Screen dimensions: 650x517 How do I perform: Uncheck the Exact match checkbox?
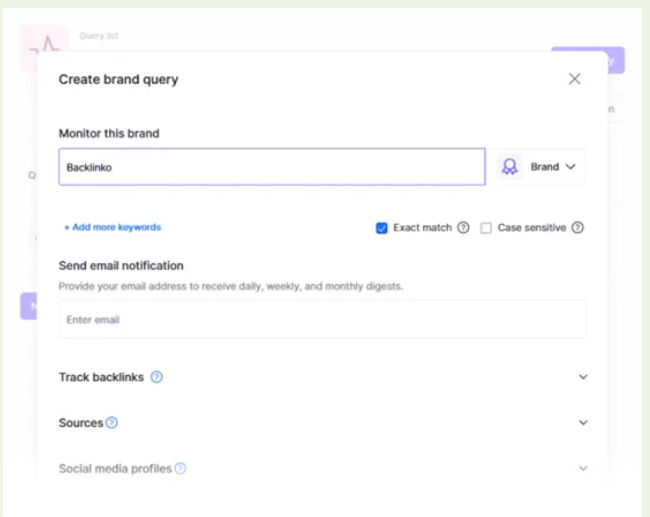(x=381, y=228)
